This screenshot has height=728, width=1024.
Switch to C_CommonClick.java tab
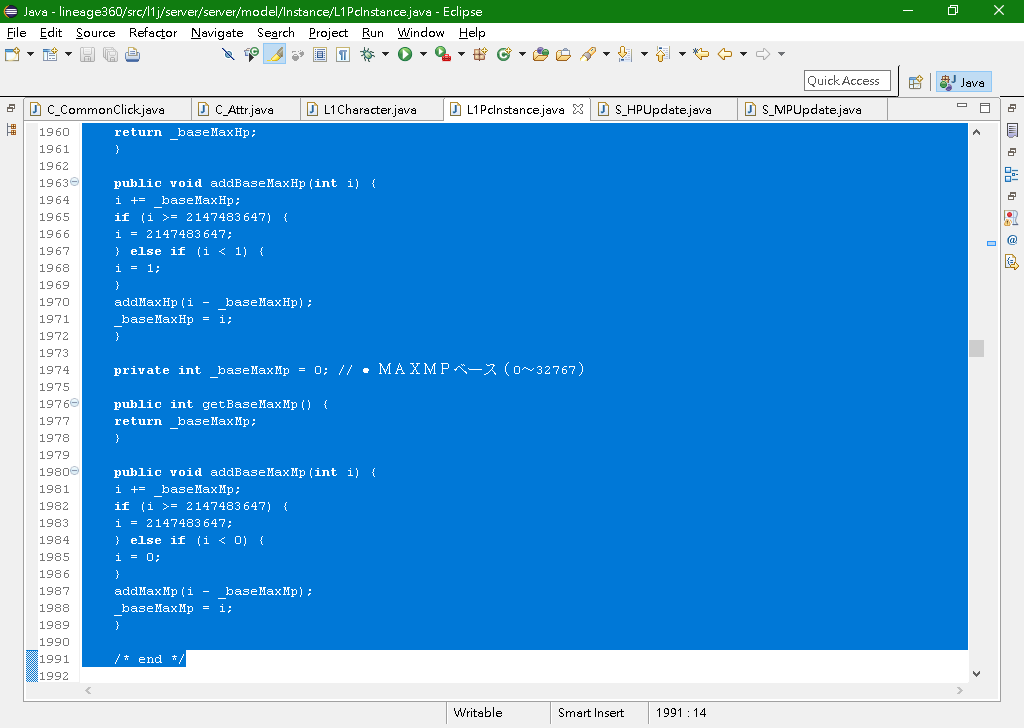pos(106,110)
